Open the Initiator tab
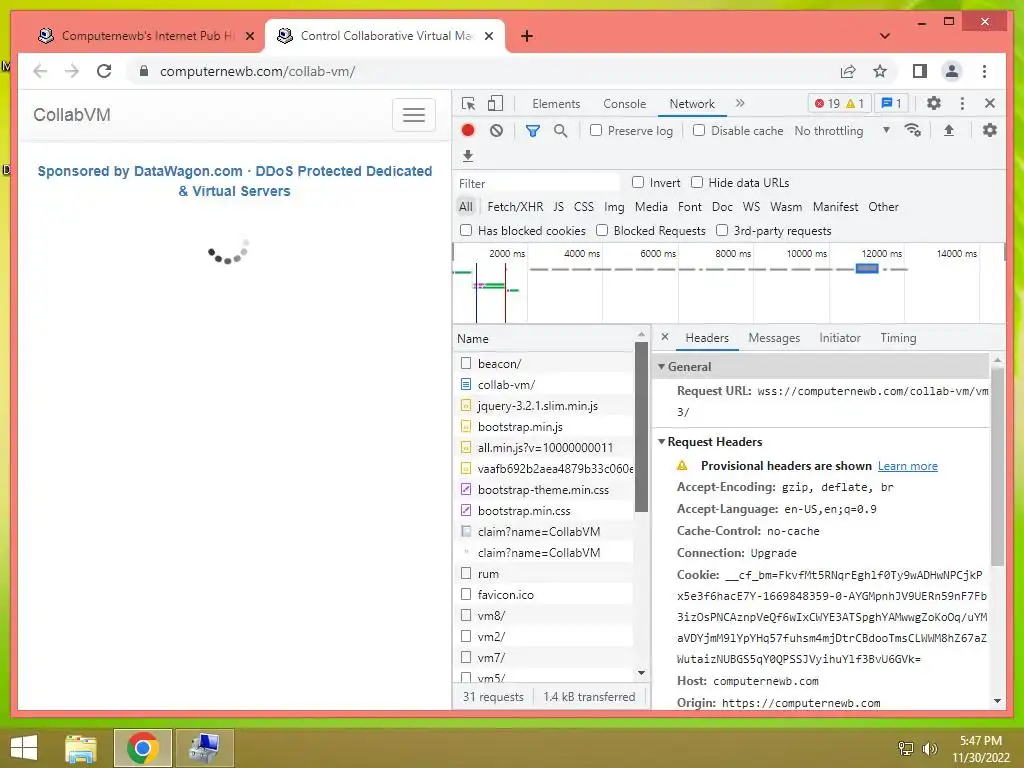This screenshot has height=768, width=1024. click(840, 338)
